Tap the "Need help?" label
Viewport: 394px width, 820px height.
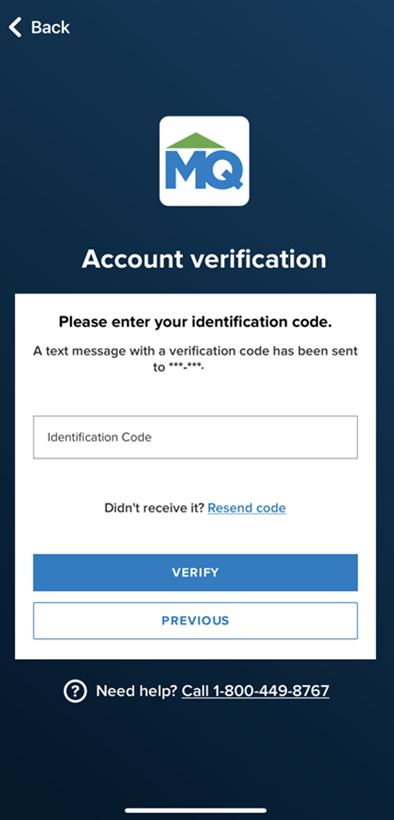[137, 691]
